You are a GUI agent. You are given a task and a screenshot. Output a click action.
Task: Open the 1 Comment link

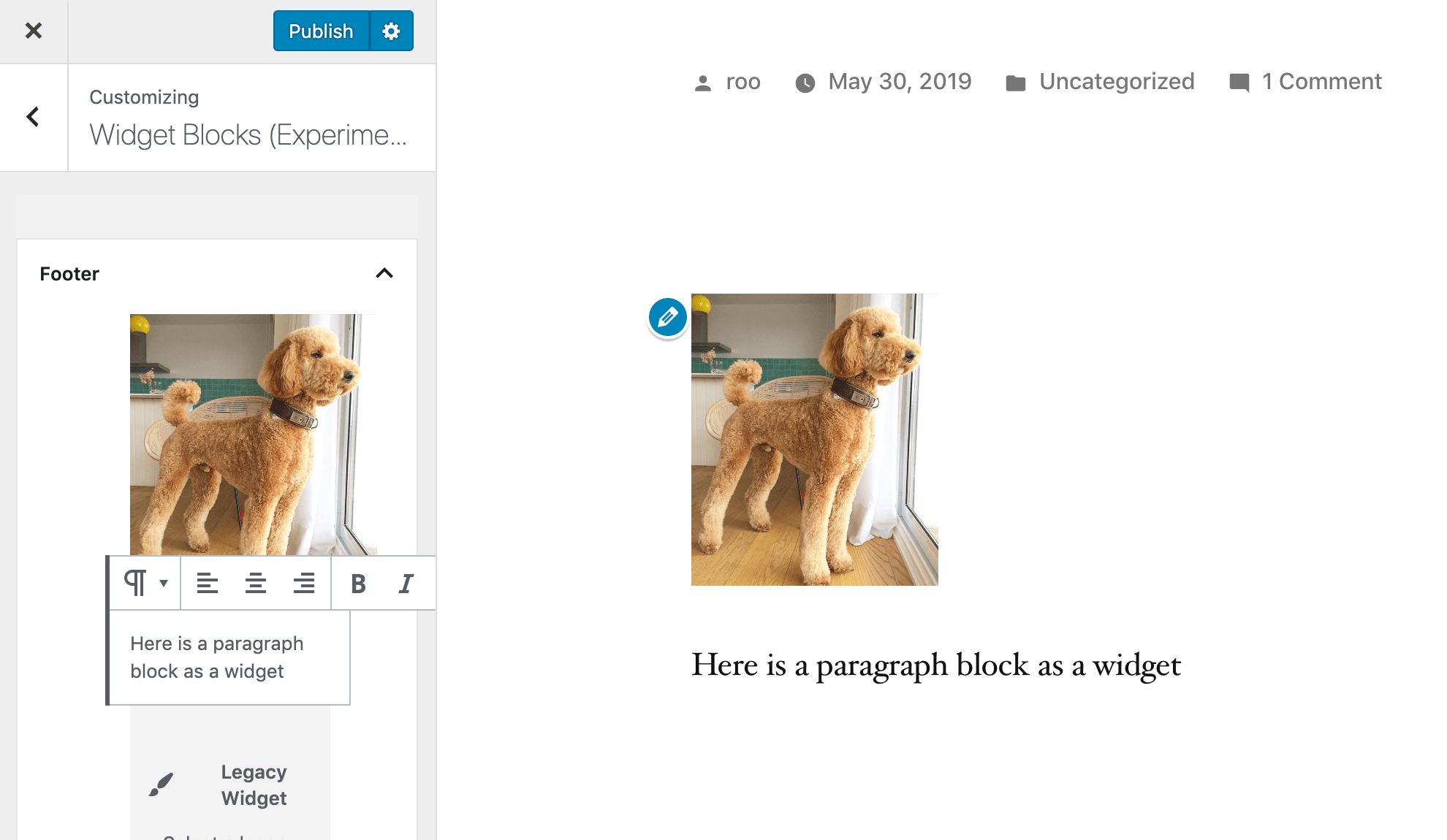(1321, 82)
